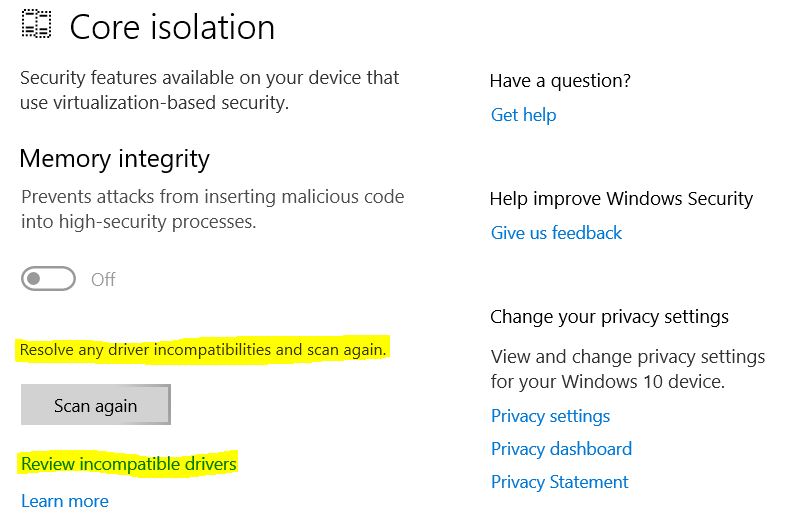The width and height of the screenshot is (785, 520).
Task: Click the Change your privacy settings heading
Action: click(609, 317)
